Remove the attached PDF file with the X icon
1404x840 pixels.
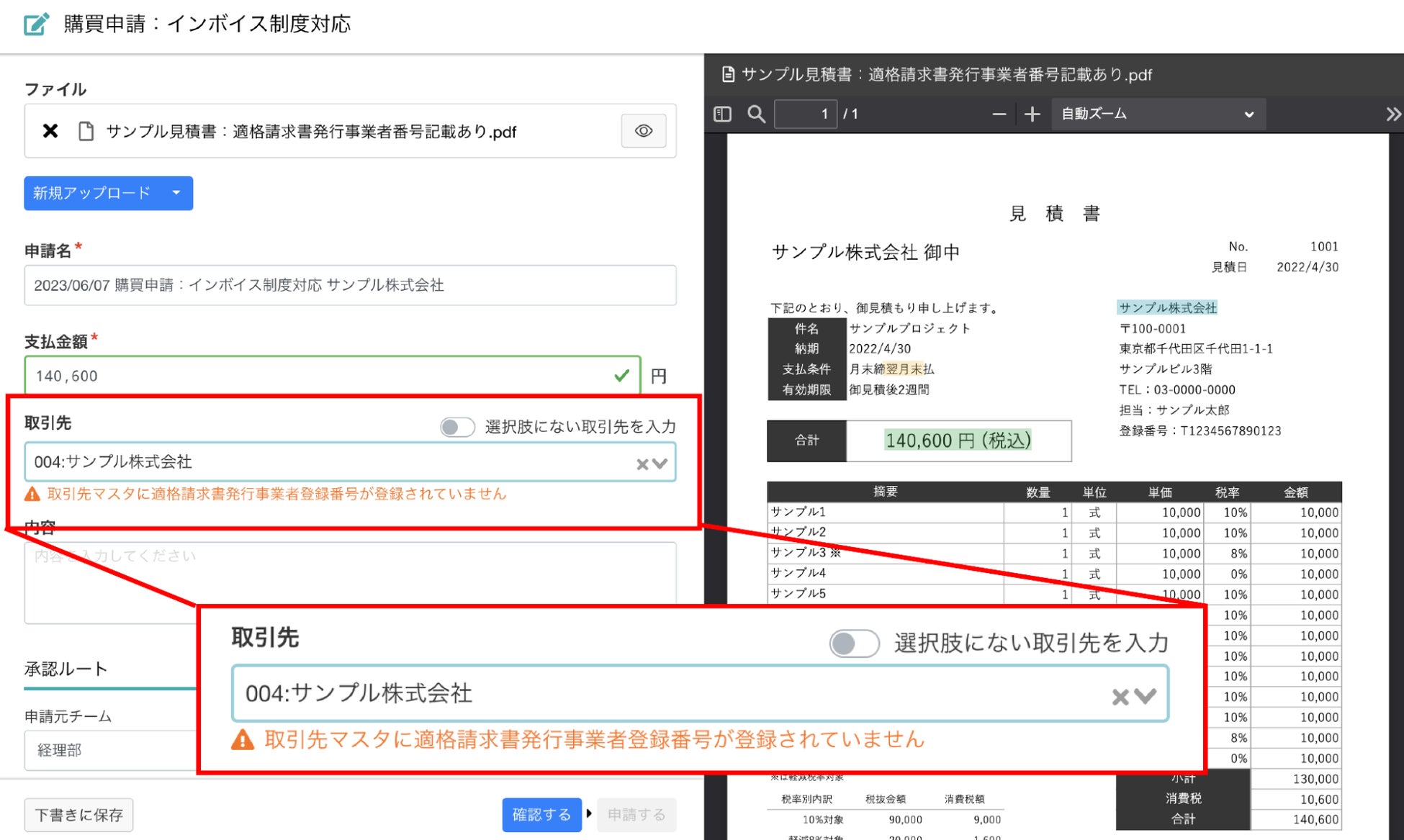coord(50,131)
